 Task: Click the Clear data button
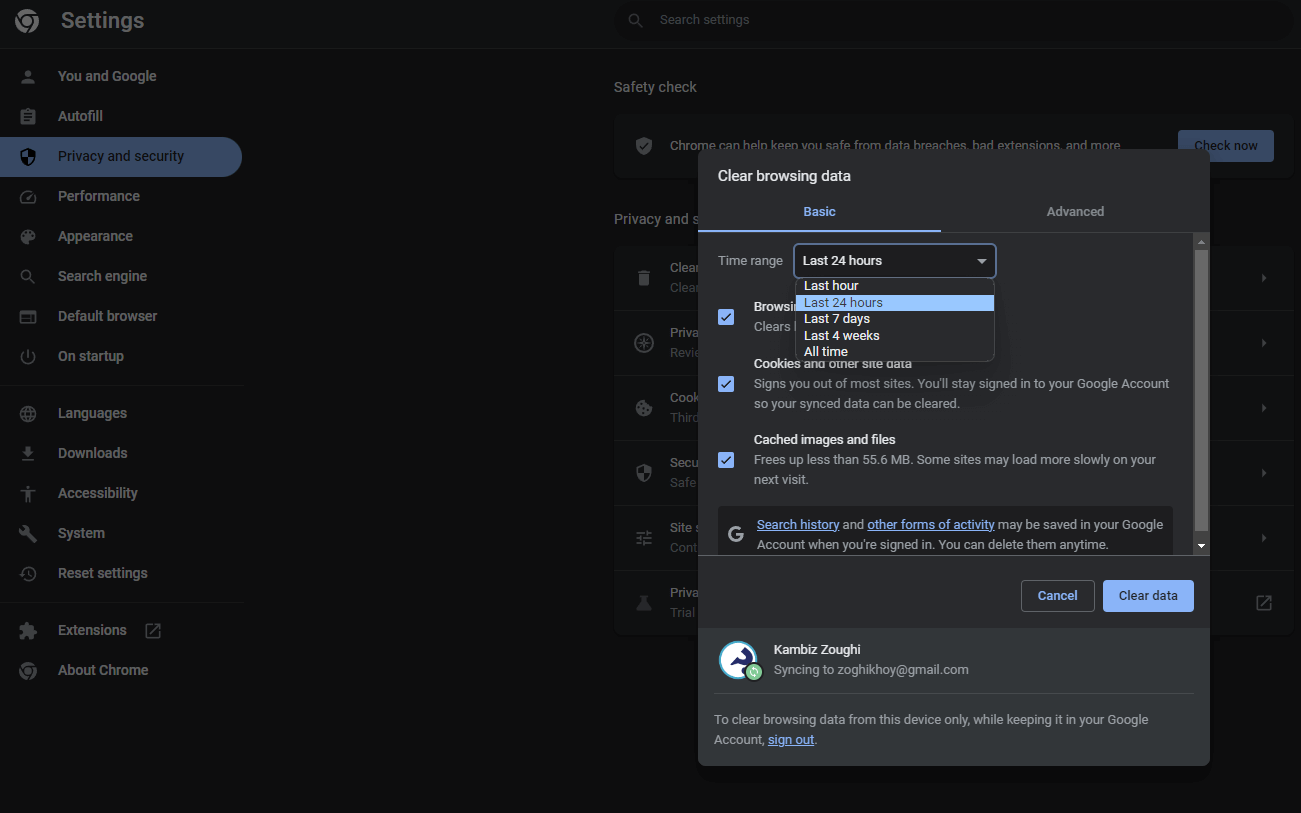point(1148,596)
